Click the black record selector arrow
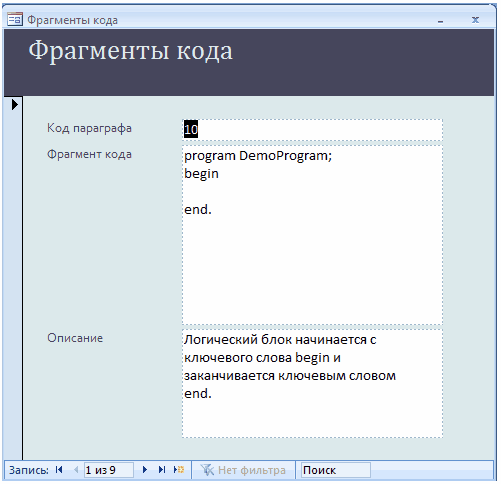The image size is (501, 484). (x=15, y=104)
